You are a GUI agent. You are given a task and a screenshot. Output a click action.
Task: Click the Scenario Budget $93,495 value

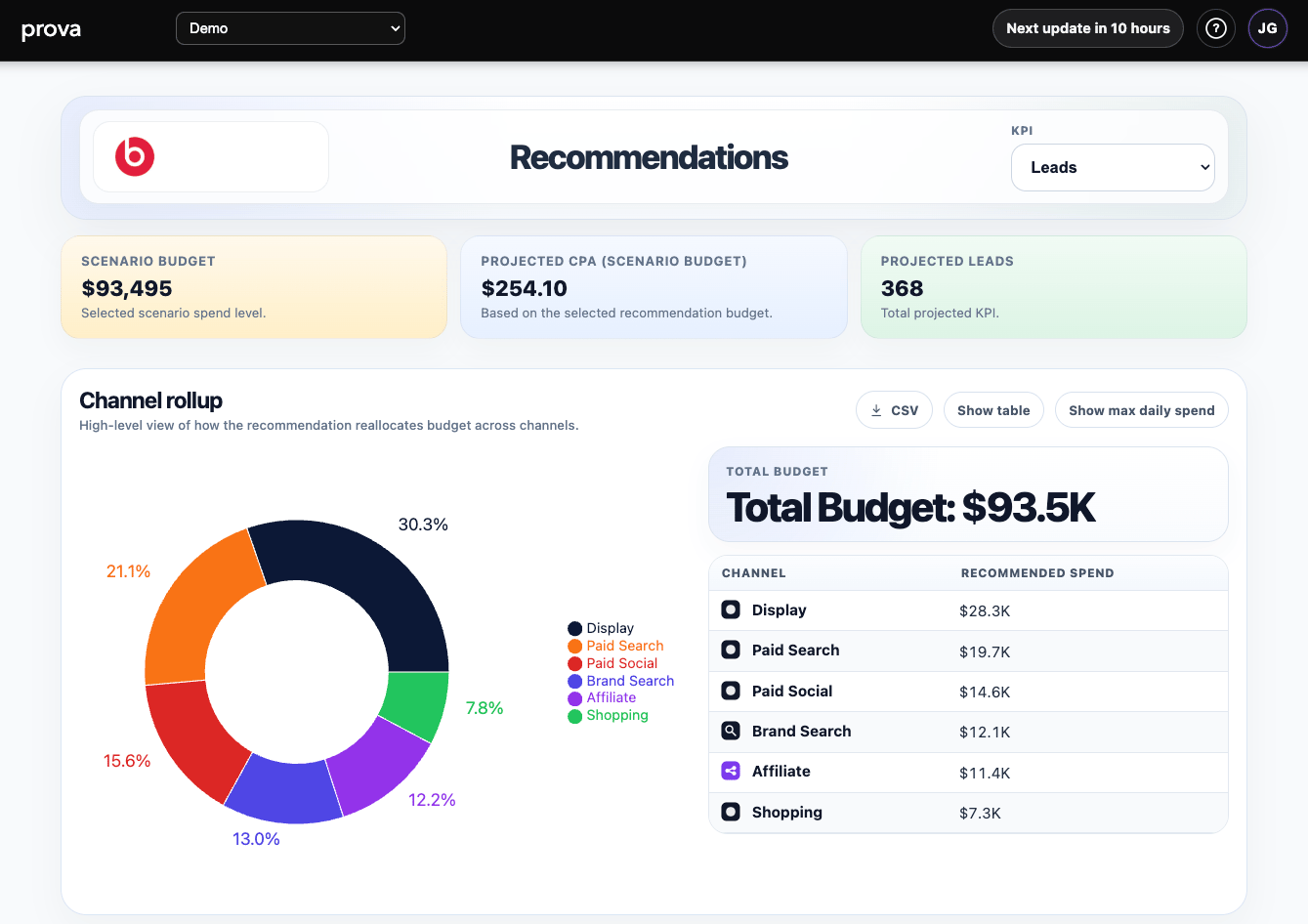(127, 288)
